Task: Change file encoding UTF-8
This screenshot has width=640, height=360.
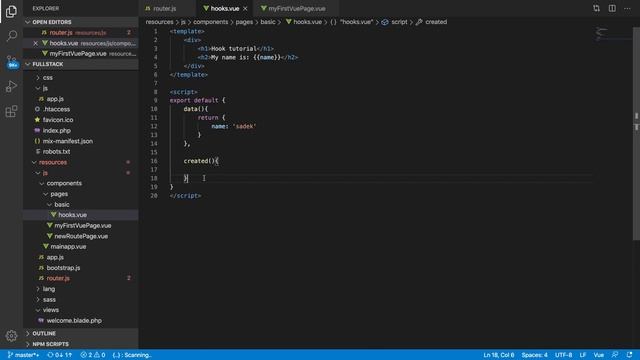Action: click(564, 355)
